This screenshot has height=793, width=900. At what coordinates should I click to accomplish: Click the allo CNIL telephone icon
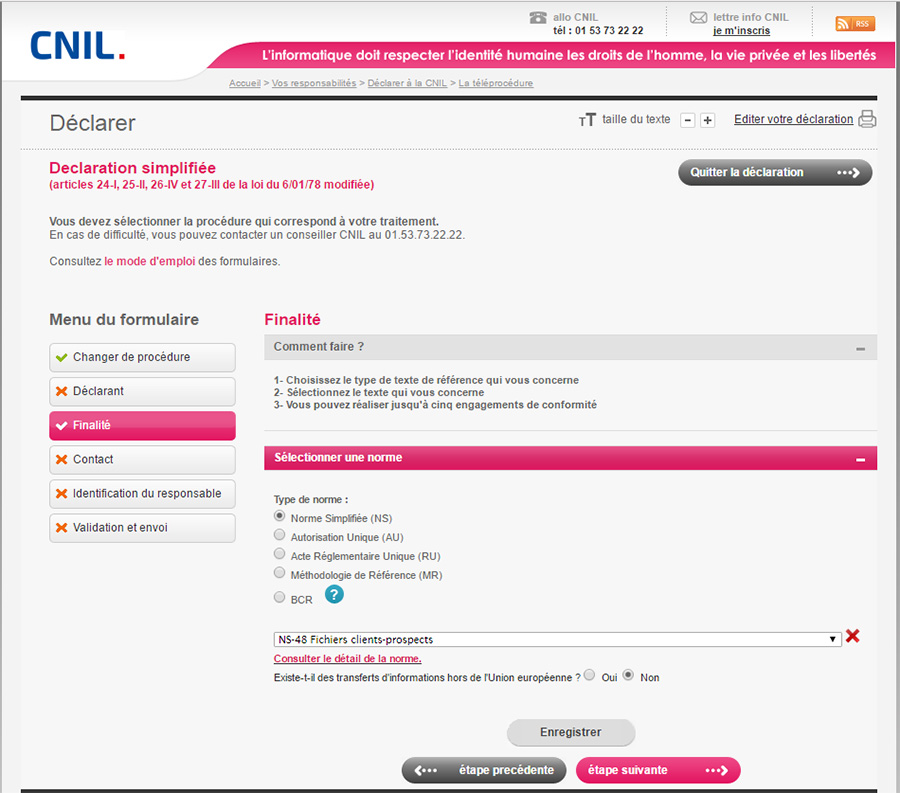click(538, 18)
